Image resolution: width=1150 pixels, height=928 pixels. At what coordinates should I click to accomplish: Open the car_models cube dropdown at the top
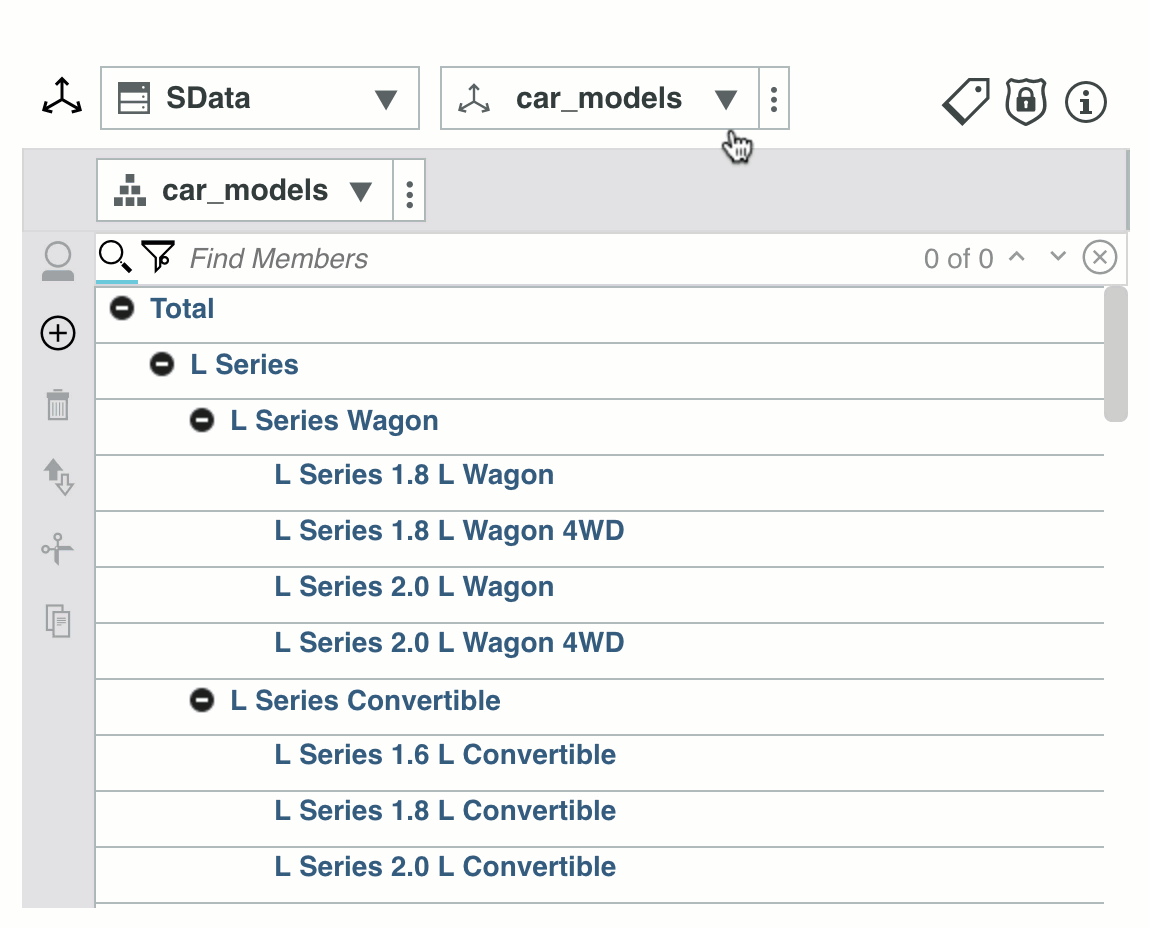[x=599, y=98]
